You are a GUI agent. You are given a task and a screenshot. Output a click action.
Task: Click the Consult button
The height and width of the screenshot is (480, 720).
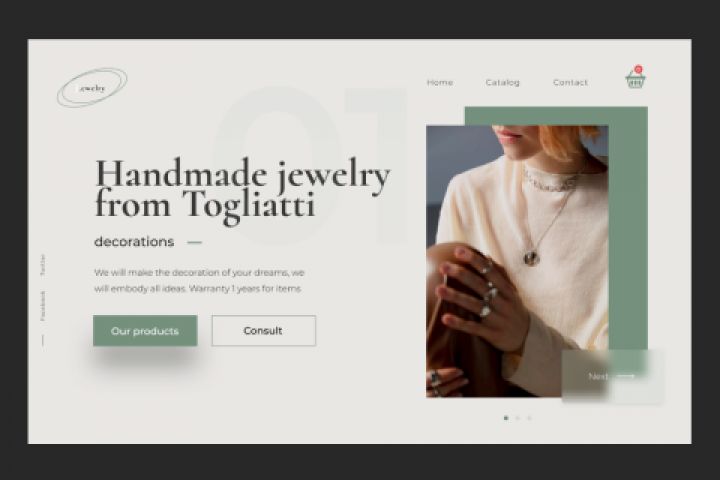(264, 331)
